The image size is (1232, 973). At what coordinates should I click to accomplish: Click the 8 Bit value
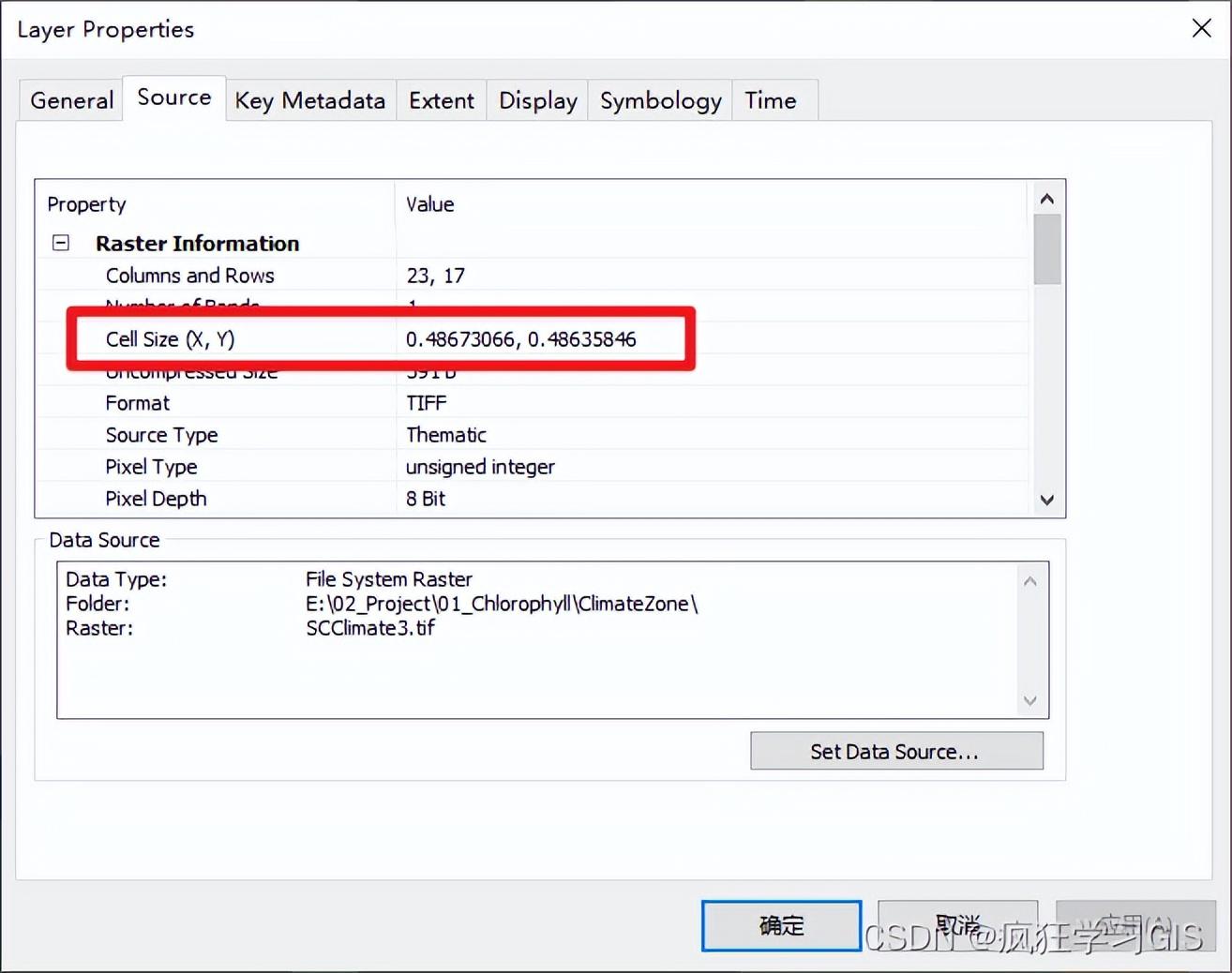[426, 499]
